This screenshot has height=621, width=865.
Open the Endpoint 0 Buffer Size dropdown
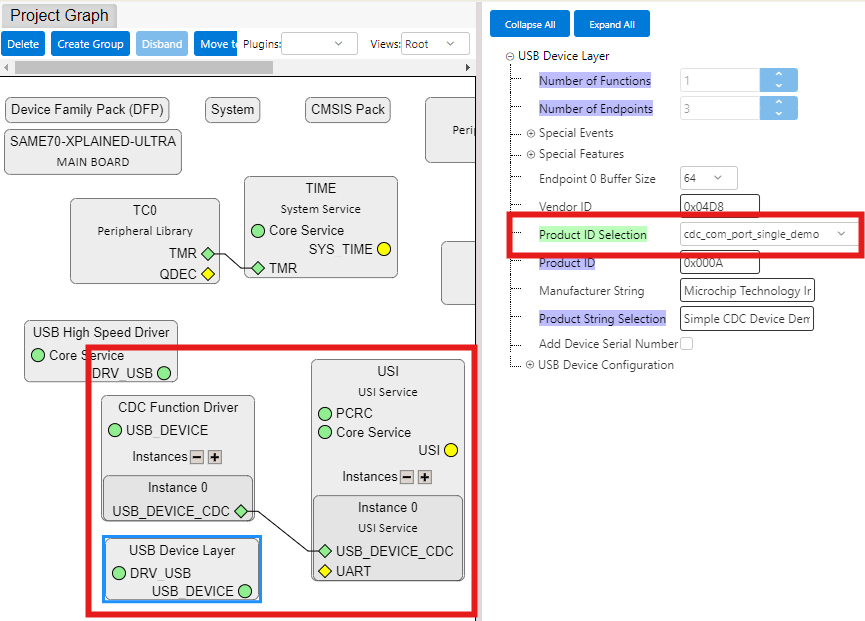point(708,178)
